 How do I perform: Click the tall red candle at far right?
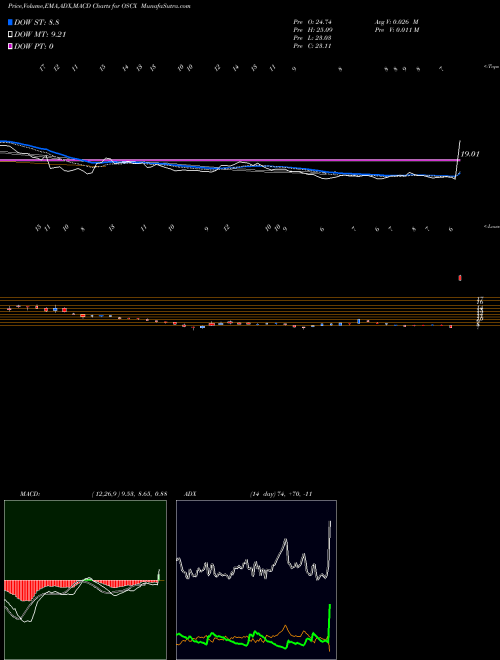tap(460, 278)
